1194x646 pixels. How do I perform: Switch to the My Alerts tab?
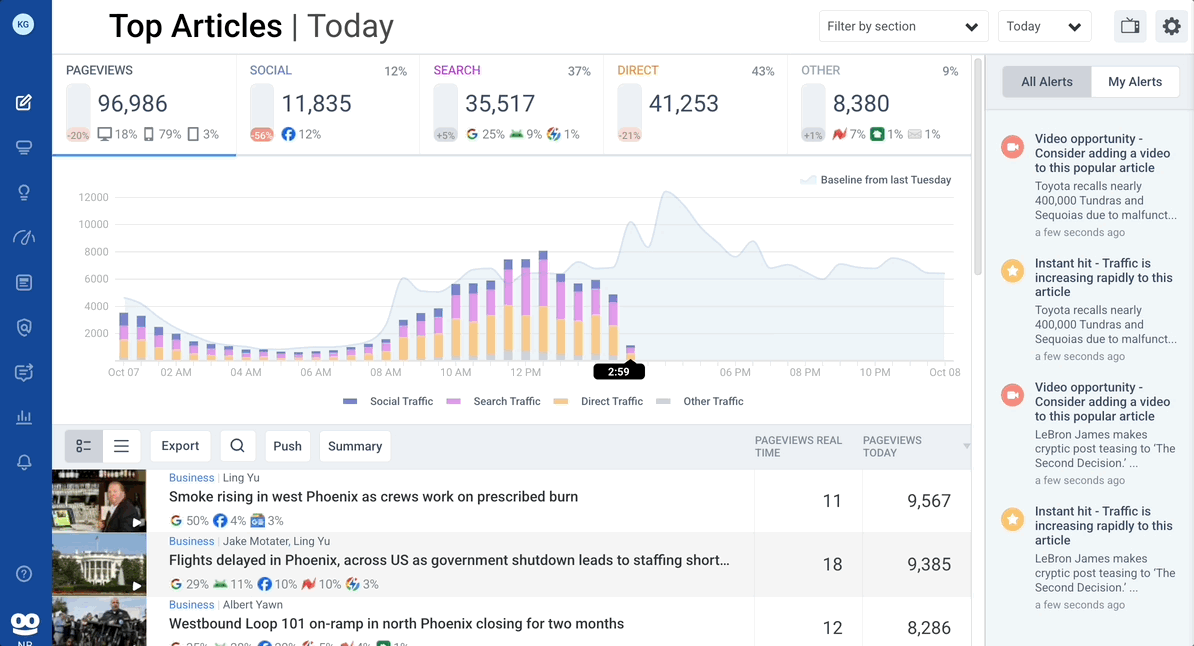[x=1135, y=82]
